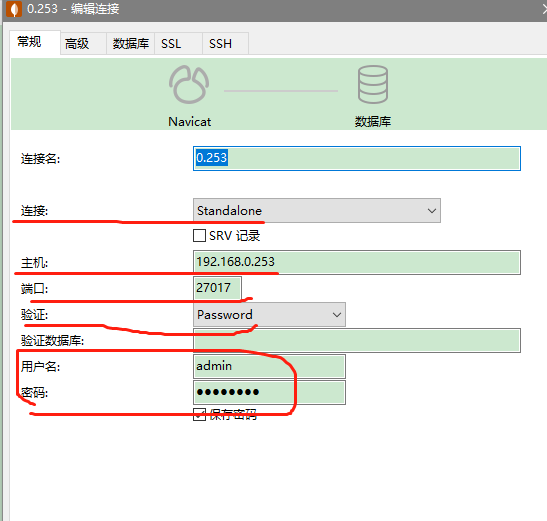Click the Navicat logo icon
Image resolution: width=547 pixels, height=521 pixels.
[189, 85]
